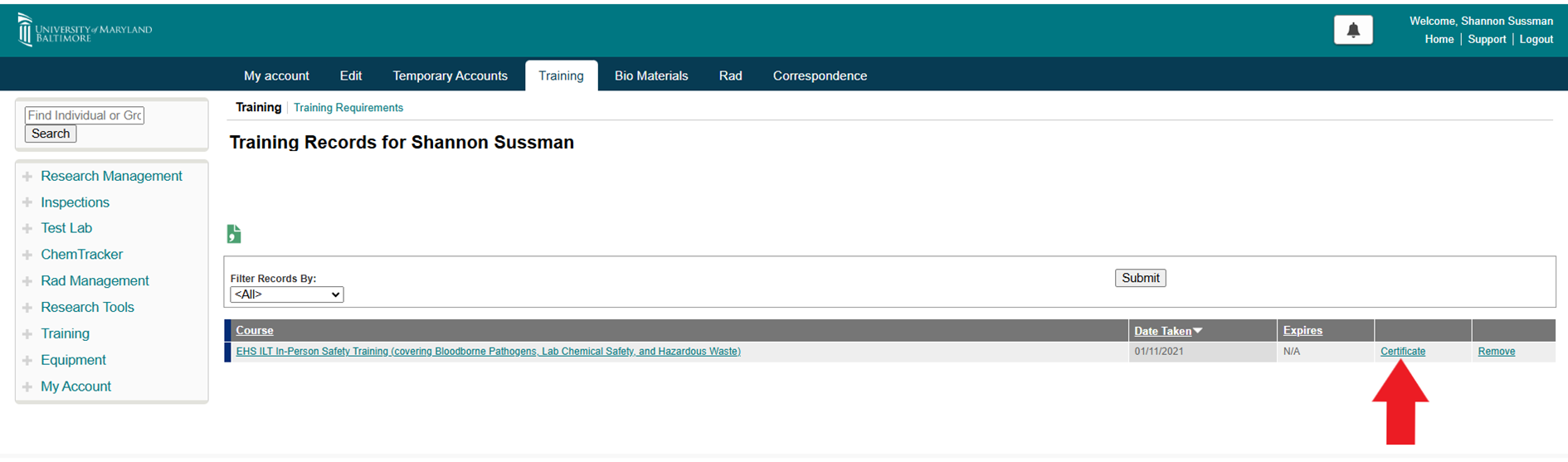Expand the Research Management plus icon
The height and width of the screenshot is (462, 1568).
pos(27,177)
